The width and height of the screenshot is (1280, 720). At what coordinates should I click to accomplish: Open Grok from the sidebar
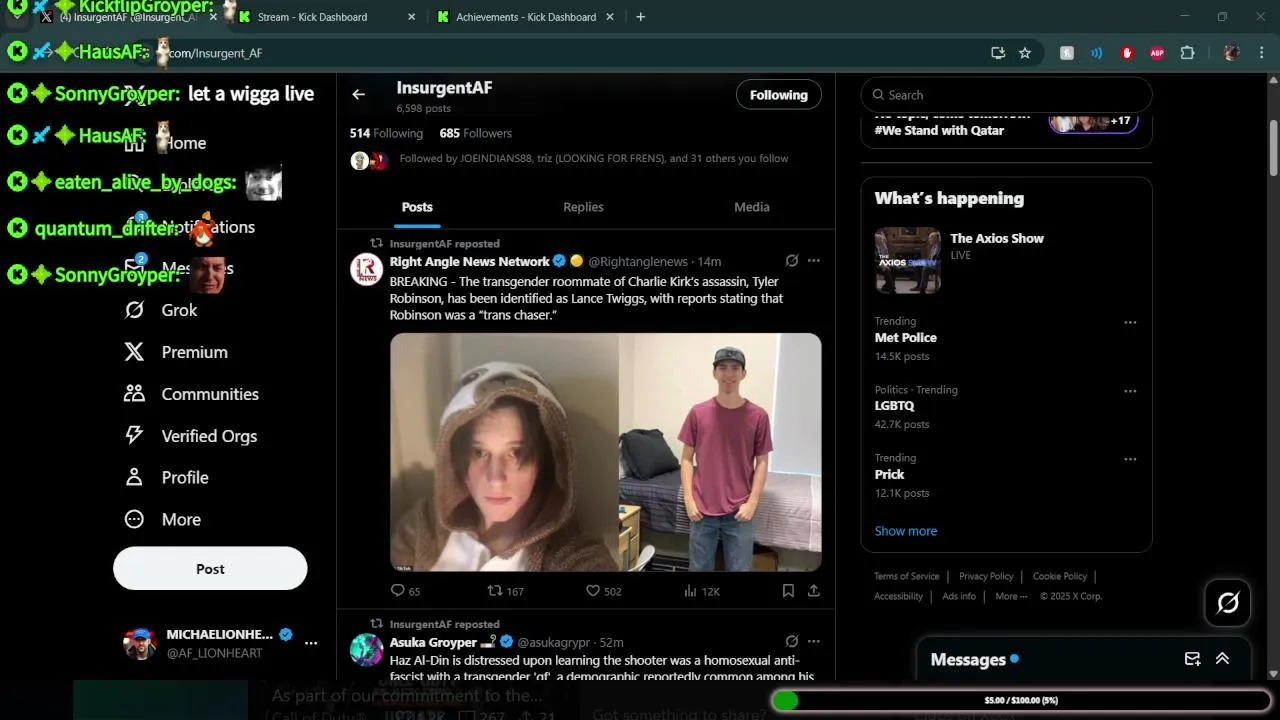160,310
